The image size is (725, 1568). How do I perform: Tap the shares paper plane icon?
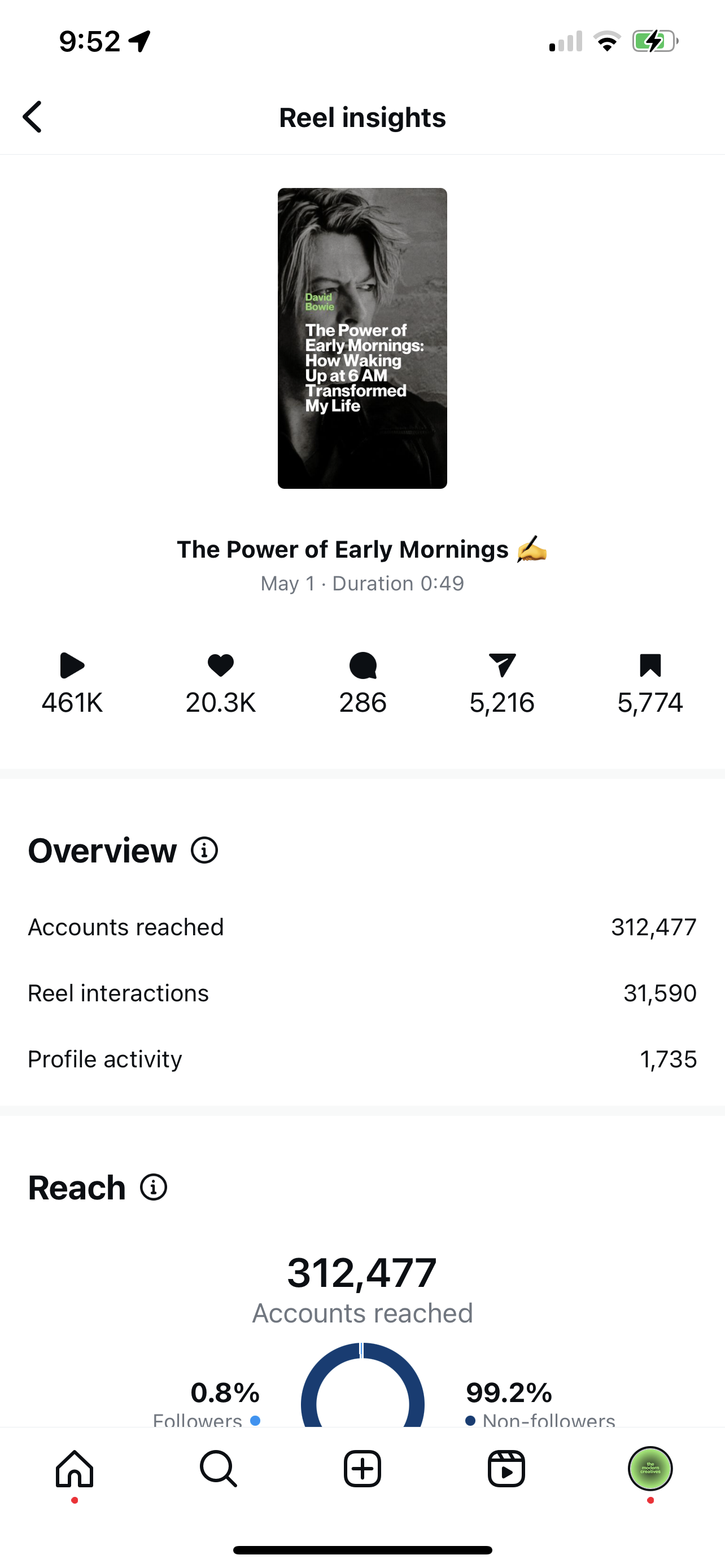coord(501,665)
